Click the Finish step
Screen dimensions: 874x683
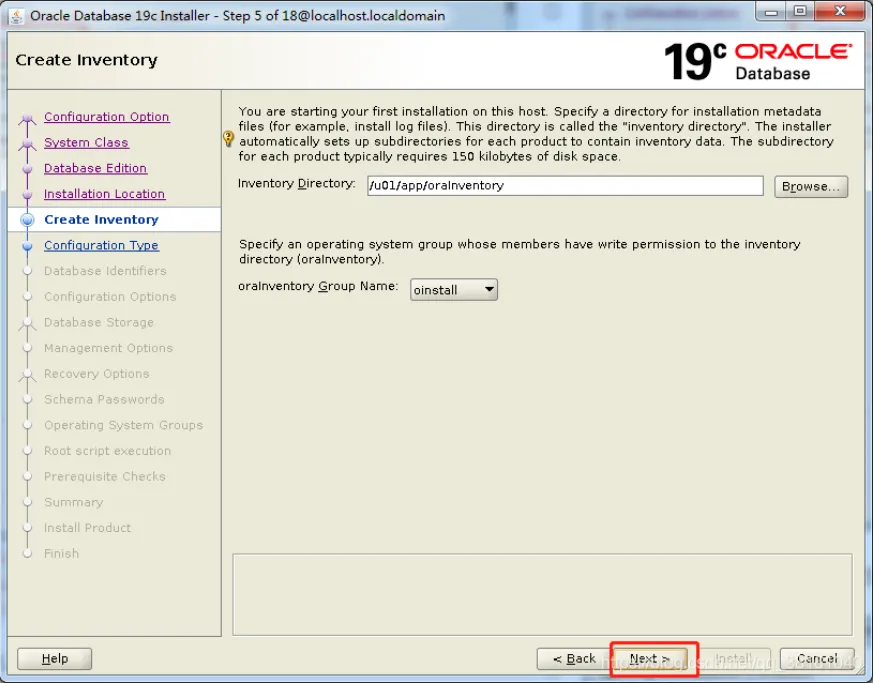tap(61, 553)
